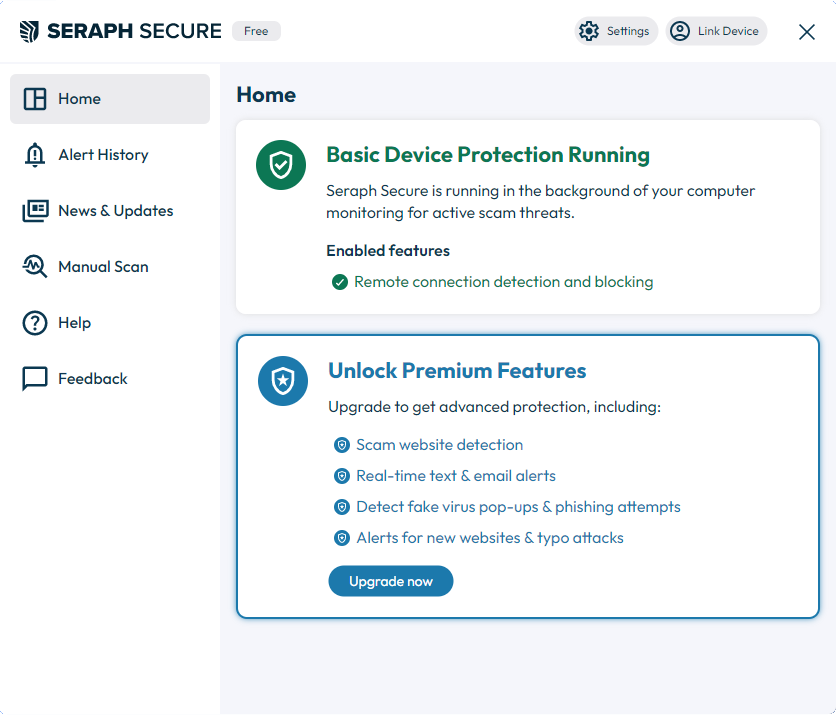Screen dimensions: 836x715
Task: Click the Link Device person icon
Action: (680, 31)
